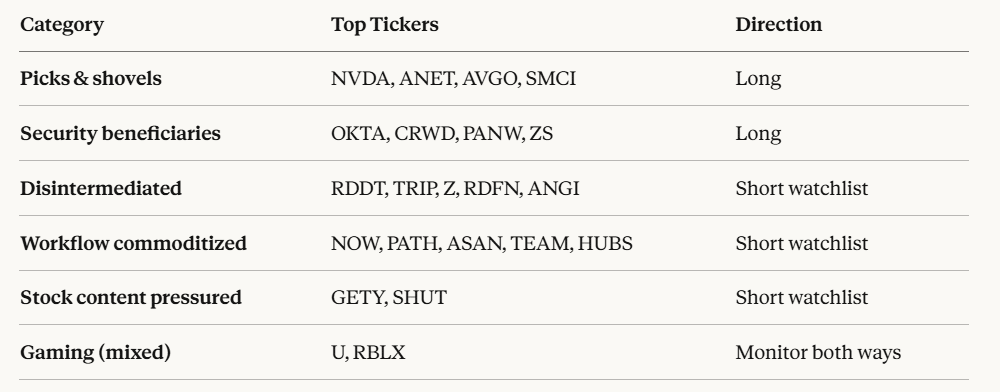This screenshot has width=1000, height=392.
Task: Select the Stock content pressured cell
Action: pos(131,298)
